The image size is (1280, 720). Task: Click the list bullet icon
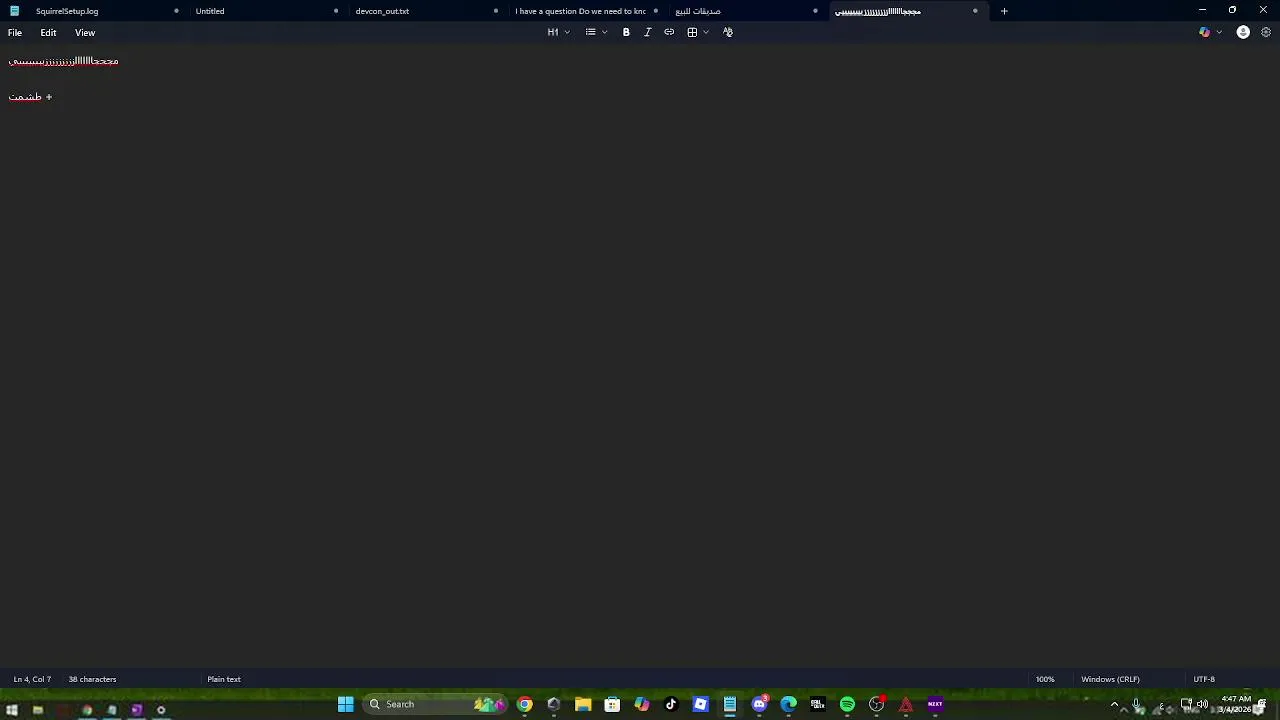590,32
